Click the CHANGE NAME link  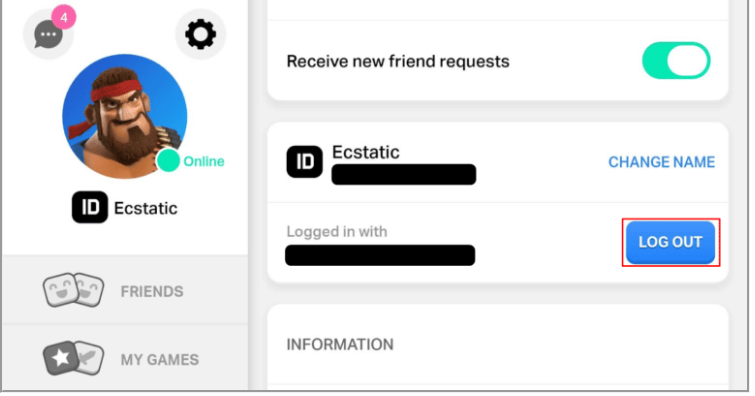[662, 162]
